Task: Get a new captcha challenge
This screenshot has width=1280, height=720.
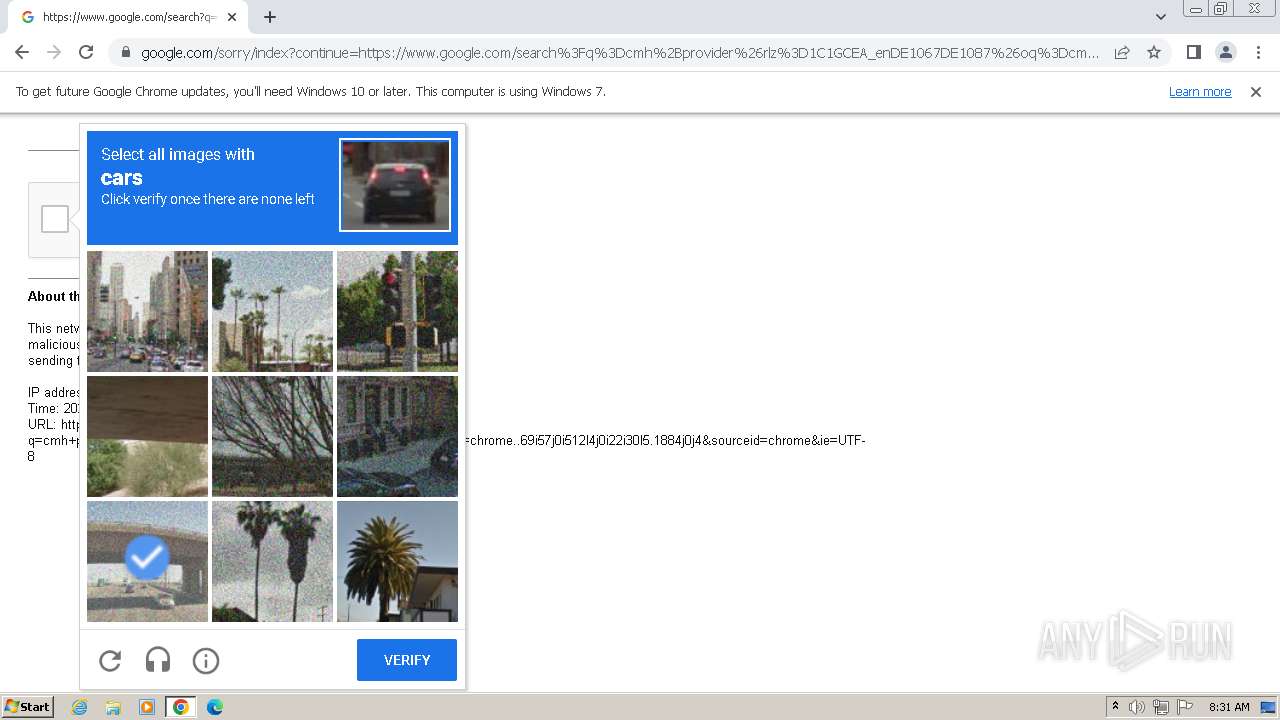Action: [110, 660]
